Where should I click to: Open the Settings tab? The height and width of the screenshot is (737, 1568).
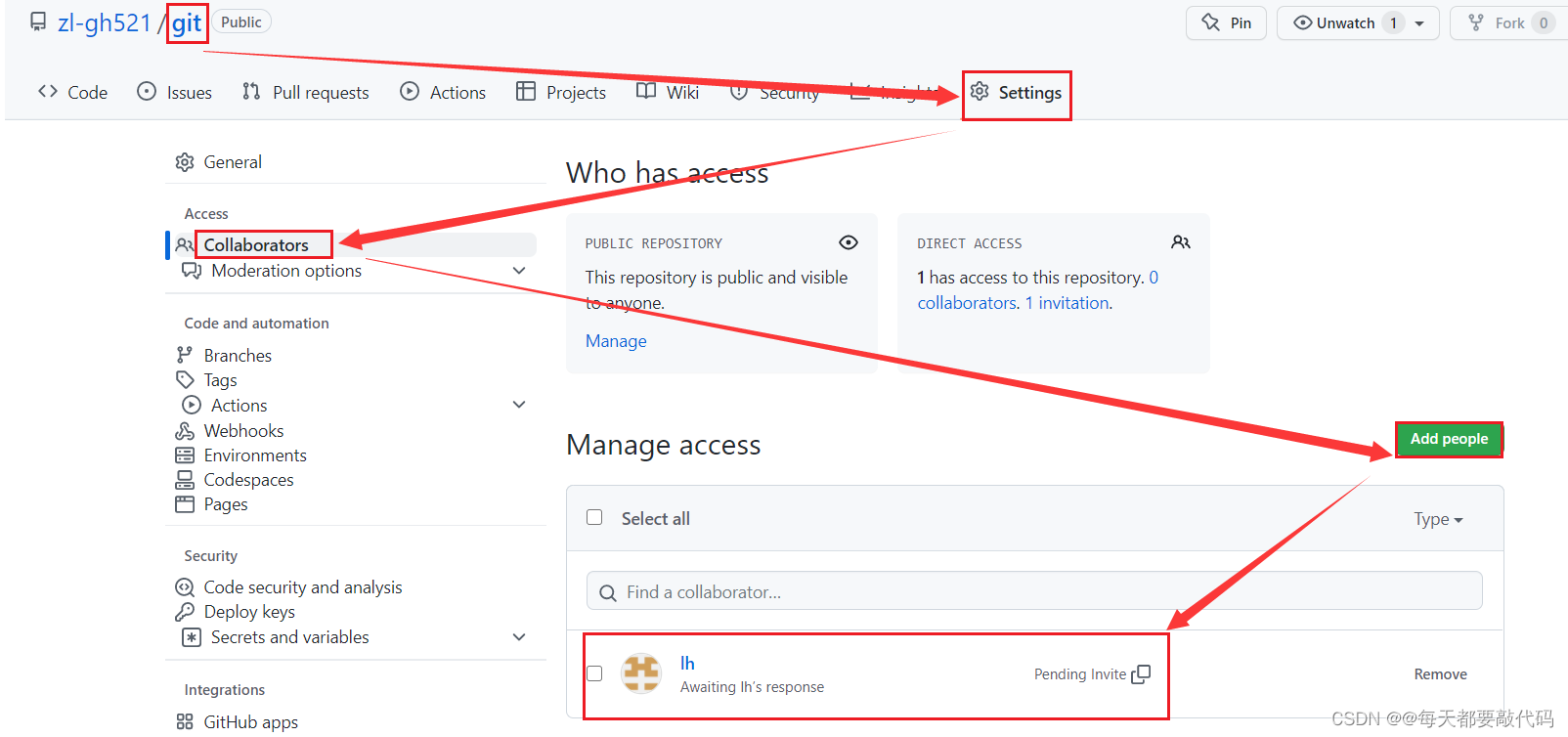[x=1017, y=92]
